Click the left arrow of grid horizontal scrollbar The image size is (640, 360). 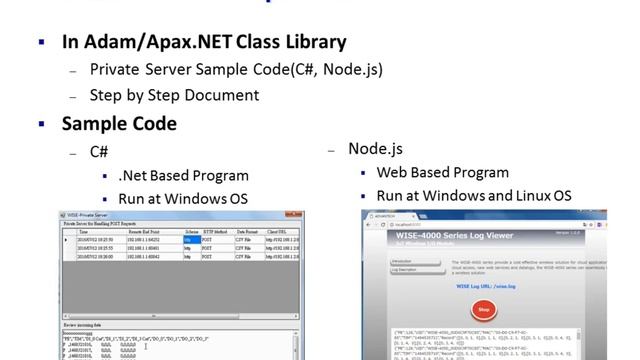click(x=66, y=316)
